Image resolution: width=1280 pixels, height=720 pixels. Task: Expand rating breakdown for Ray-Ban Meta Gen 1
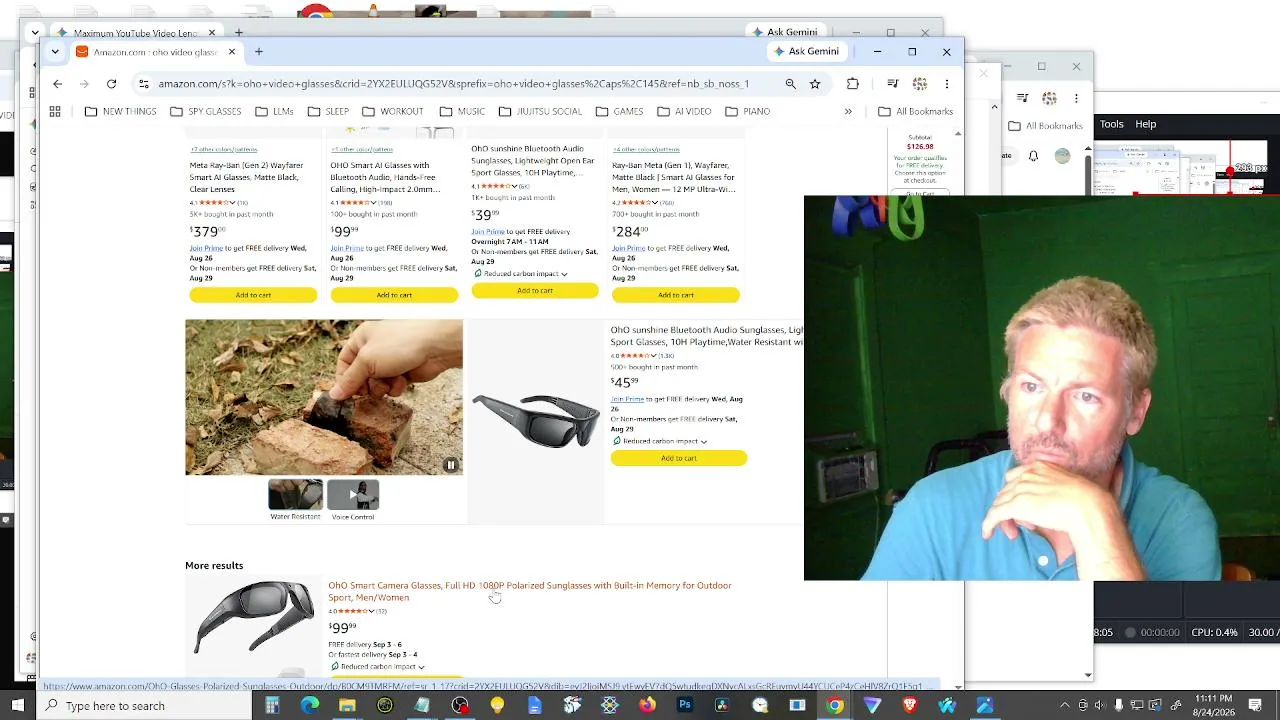click(x=656, y=203)
